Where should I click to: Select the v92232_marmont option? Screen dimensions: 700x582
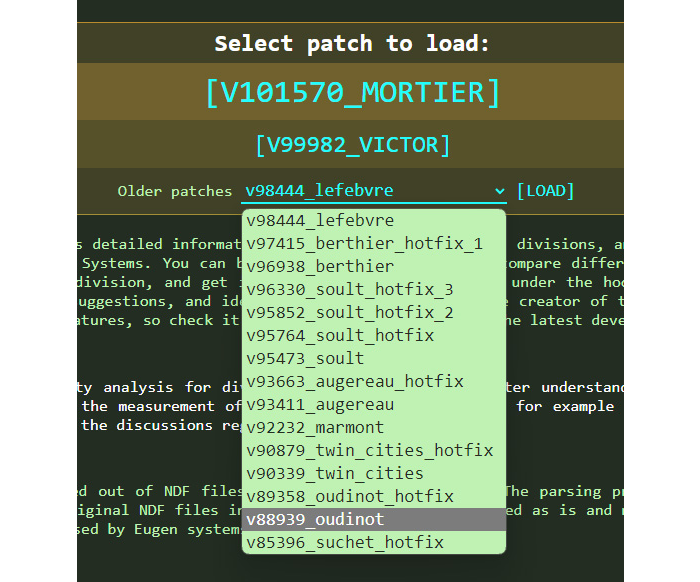coord(315,427)
